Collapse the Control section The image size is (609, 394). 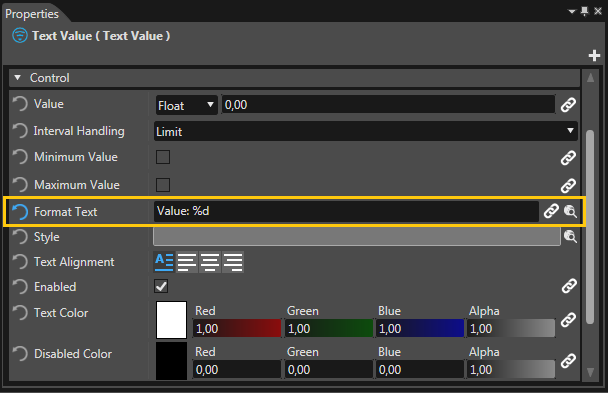tap(17, 78)
